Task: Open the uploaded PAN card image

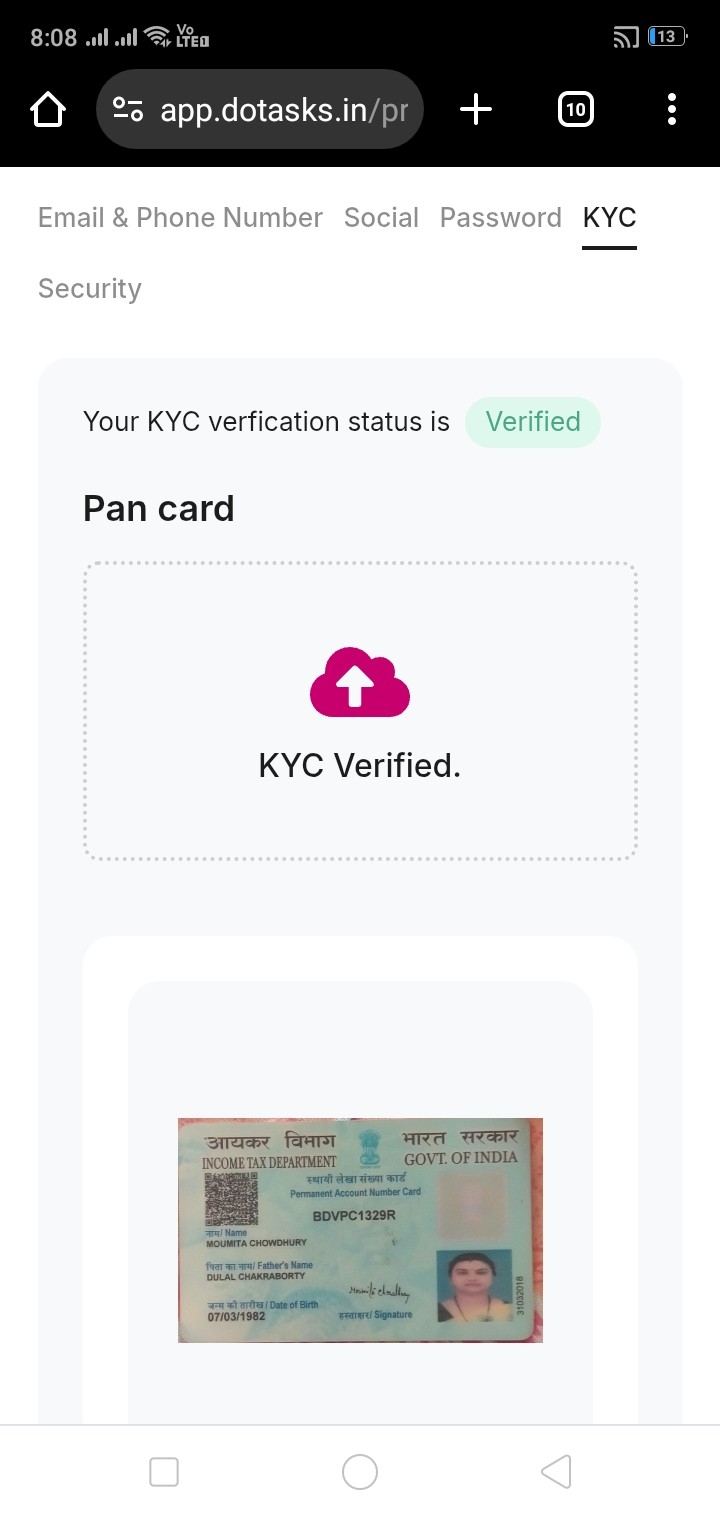Action: (360, 1230)
